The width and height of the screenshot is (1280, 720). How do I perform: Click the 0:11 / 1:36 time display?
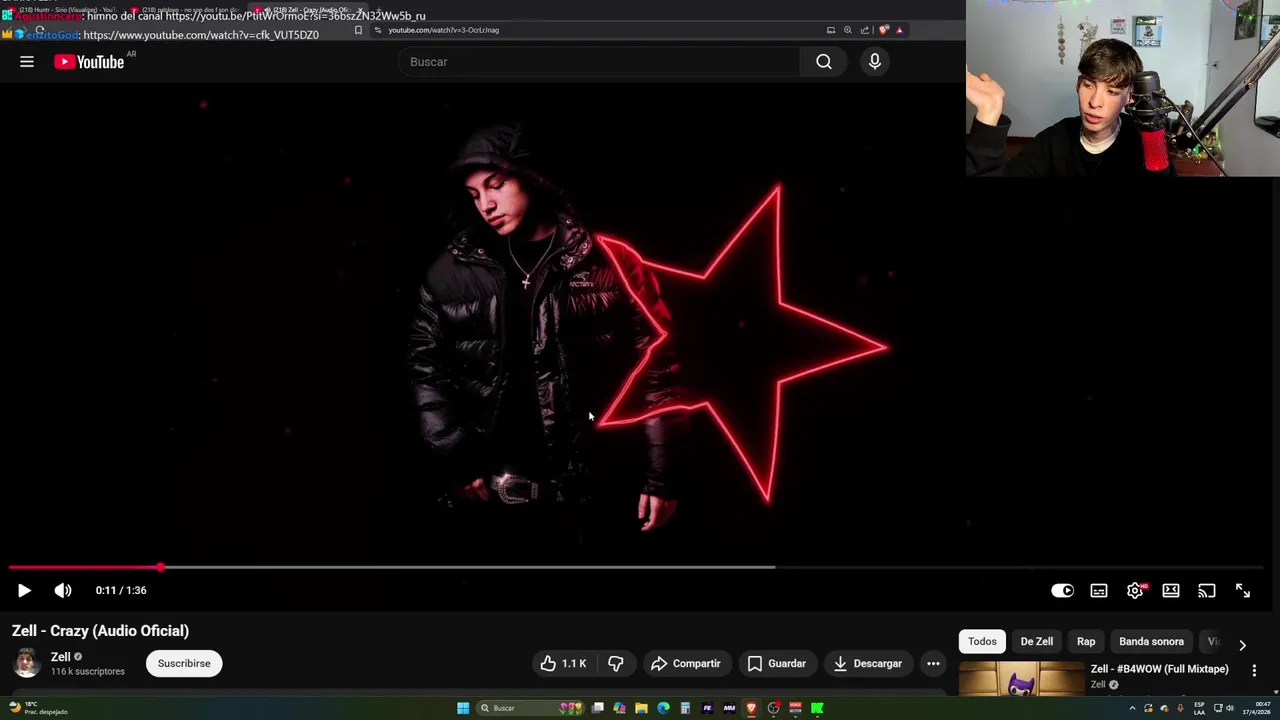coord(121,590)
